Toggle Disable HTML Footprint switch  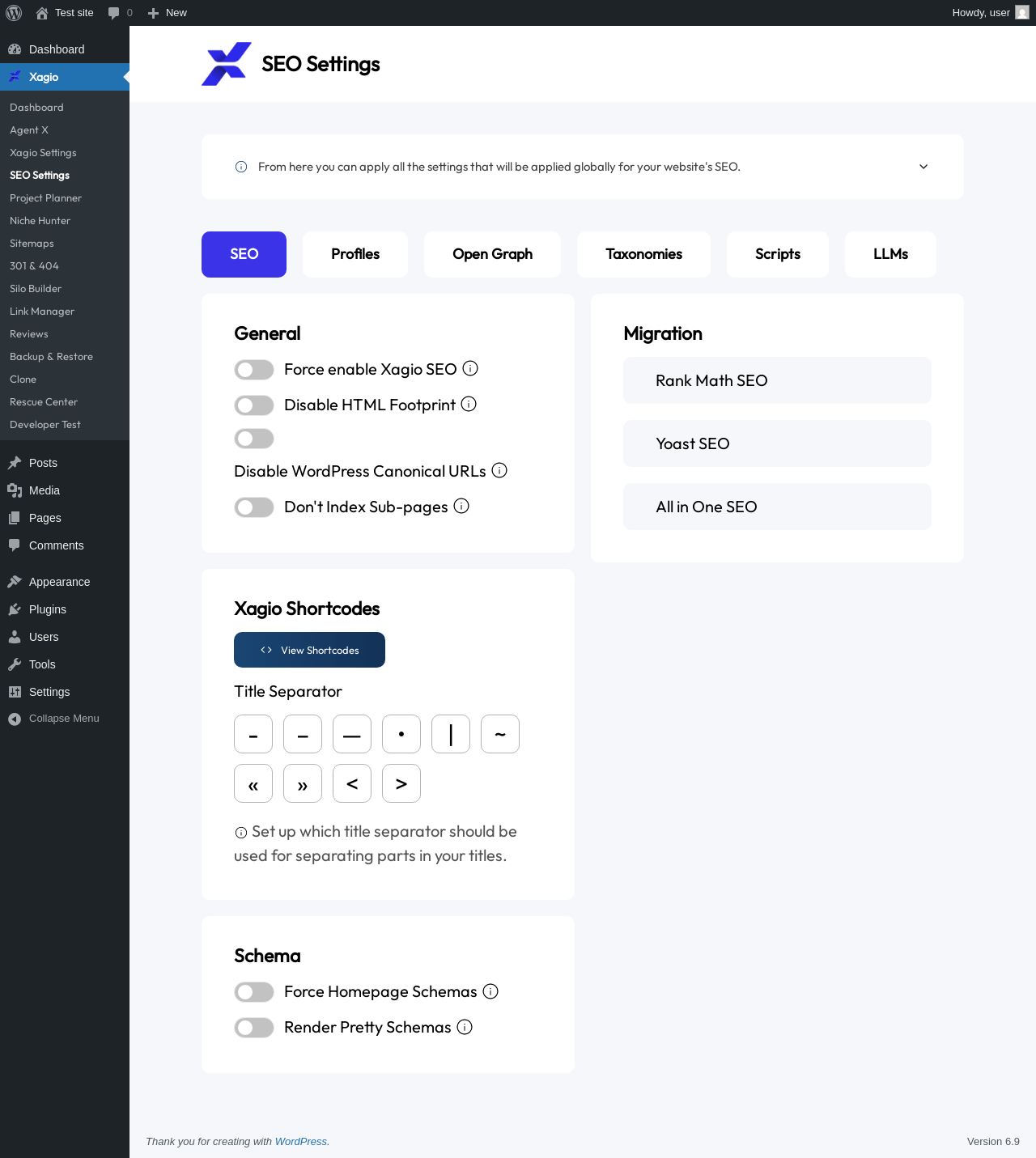254,405
